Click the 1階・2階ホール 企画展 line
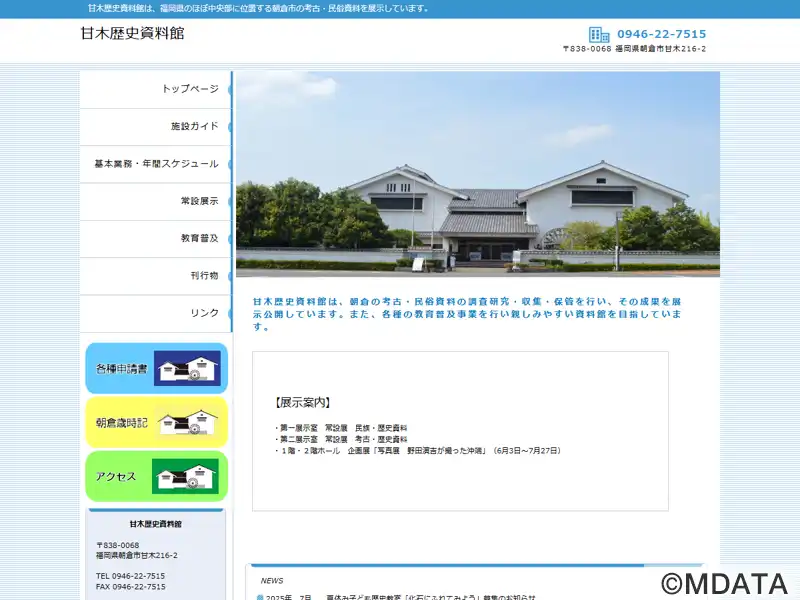This screenshot has height=600, width=800. [x=418, y=451]
